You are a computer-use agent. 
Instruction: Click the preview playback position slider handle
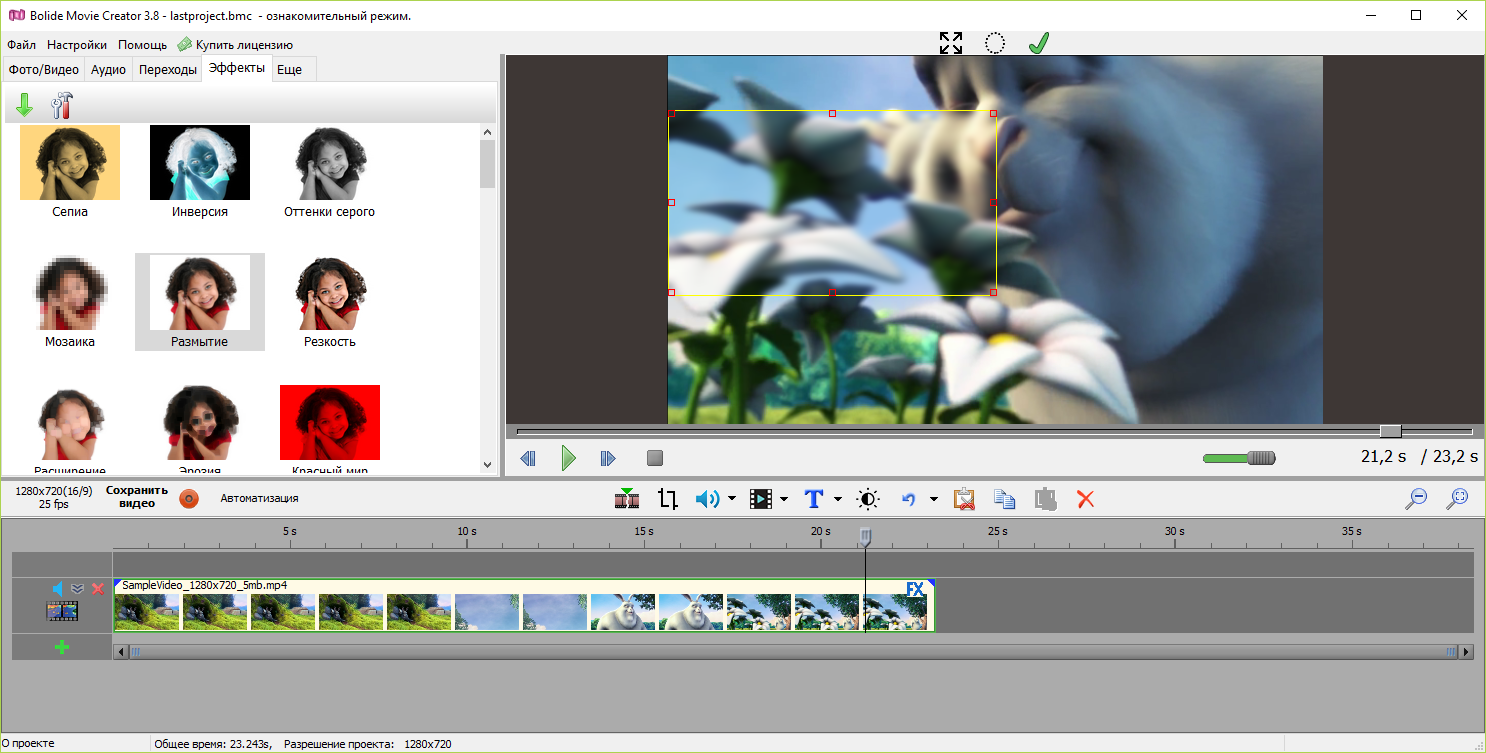tap(1391, 431)
